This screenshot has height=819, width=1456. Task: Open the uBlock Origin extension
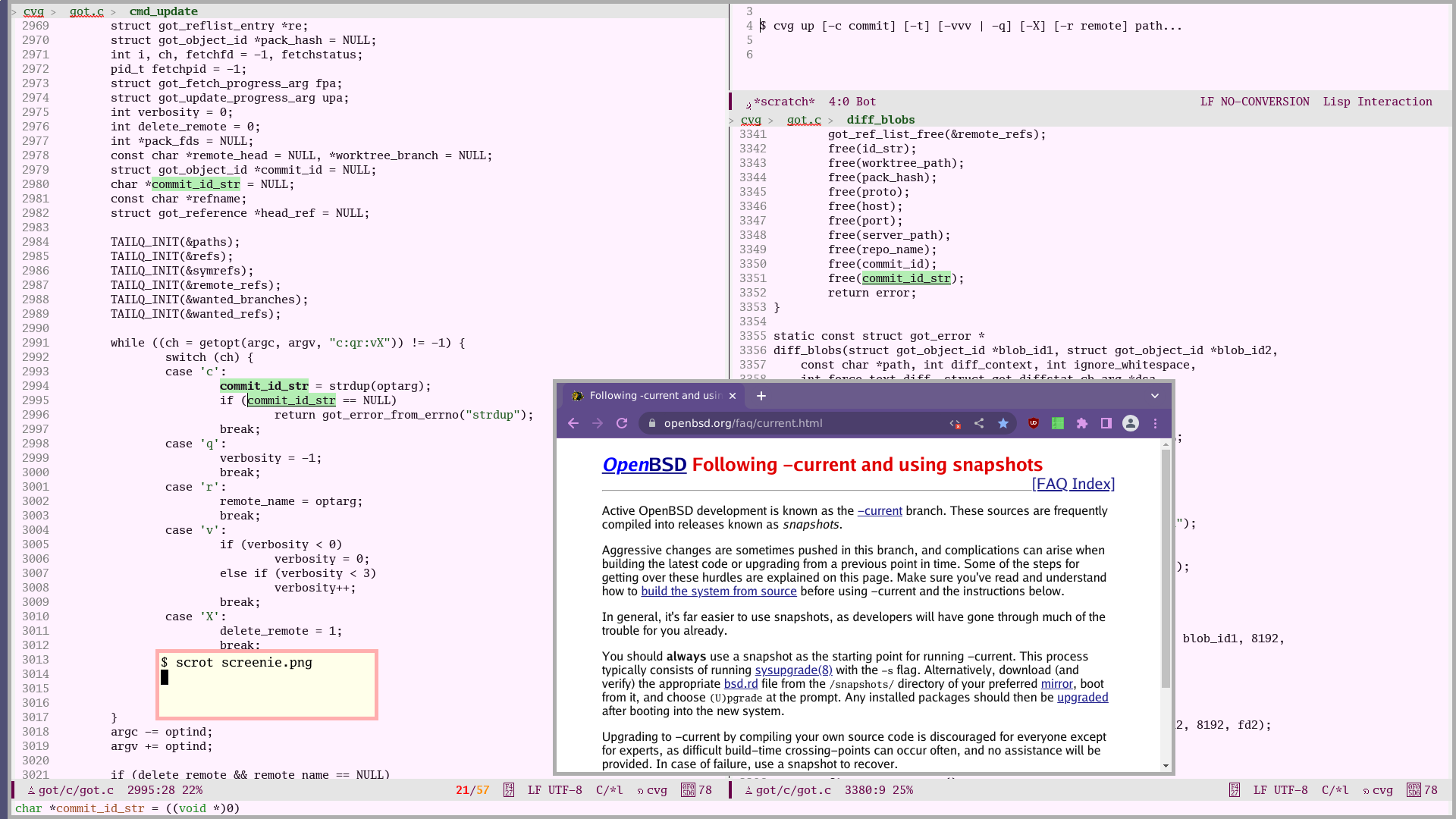[1033, 423]
